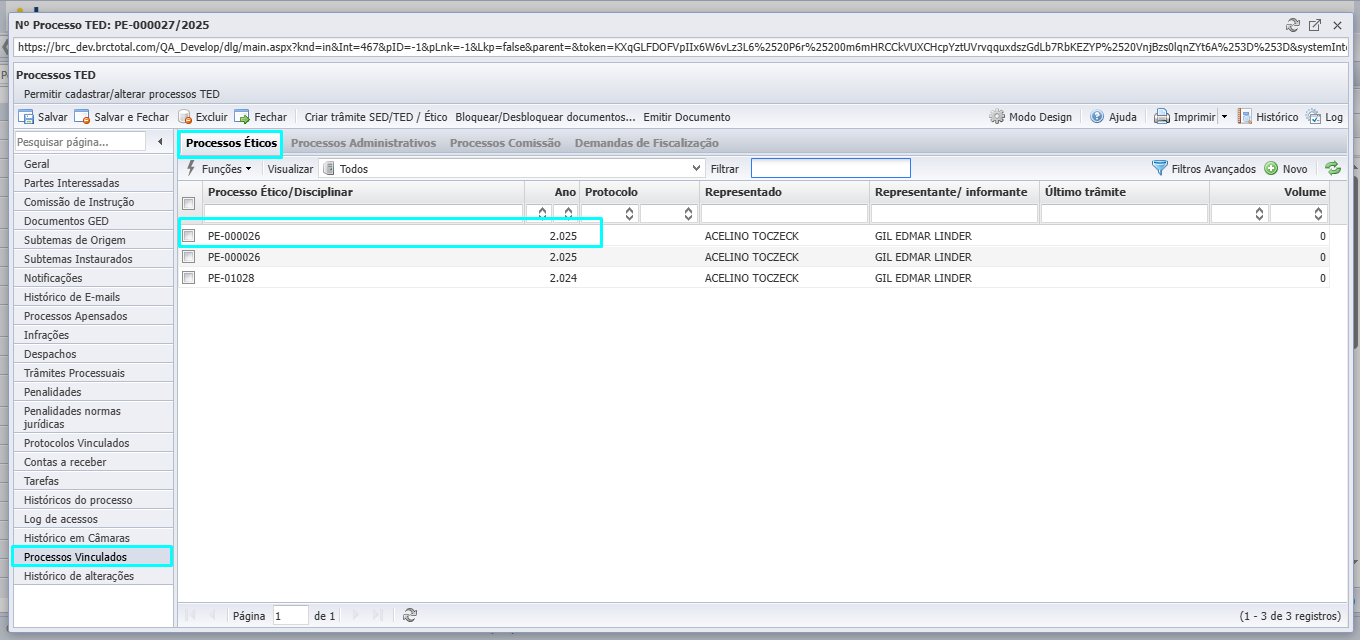Click Salvar e Fechar in toolbar
1360x640 pixels.
pyautogui.click(x=121, y=117)
